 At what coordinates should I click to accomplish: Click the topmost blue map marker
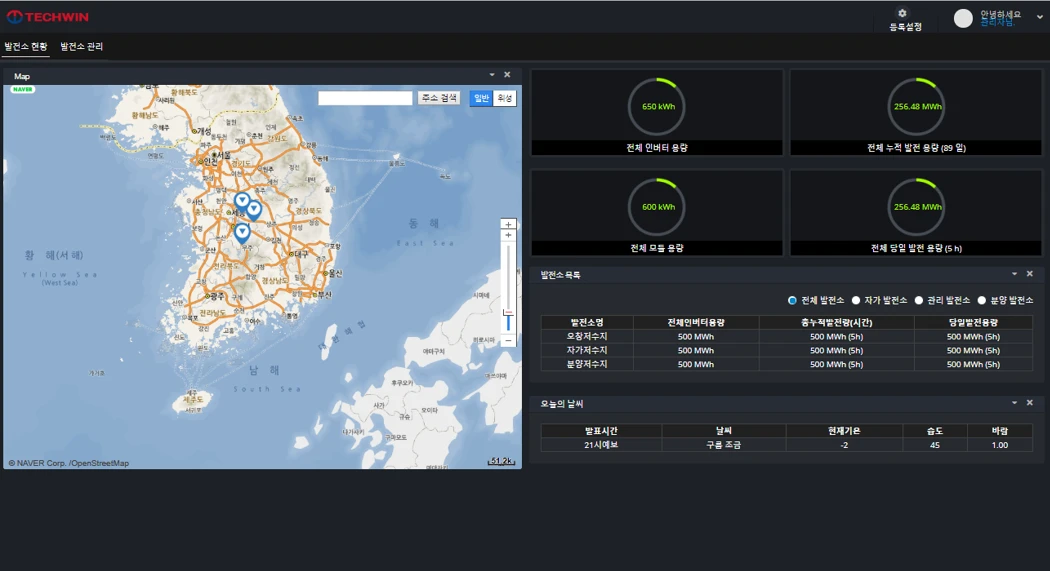coord(242,200)
